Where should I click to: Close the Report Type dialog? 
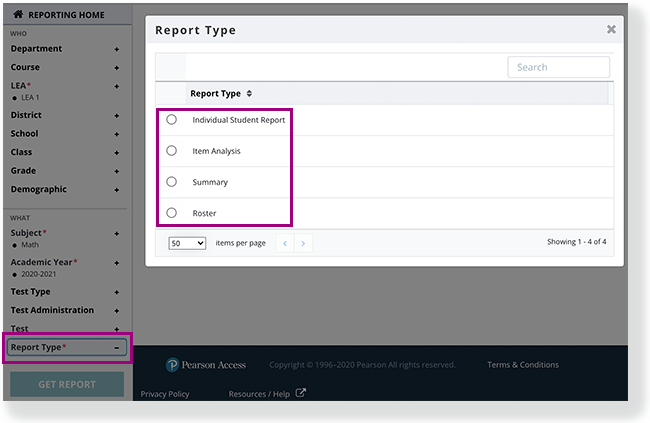pos(611,29)
